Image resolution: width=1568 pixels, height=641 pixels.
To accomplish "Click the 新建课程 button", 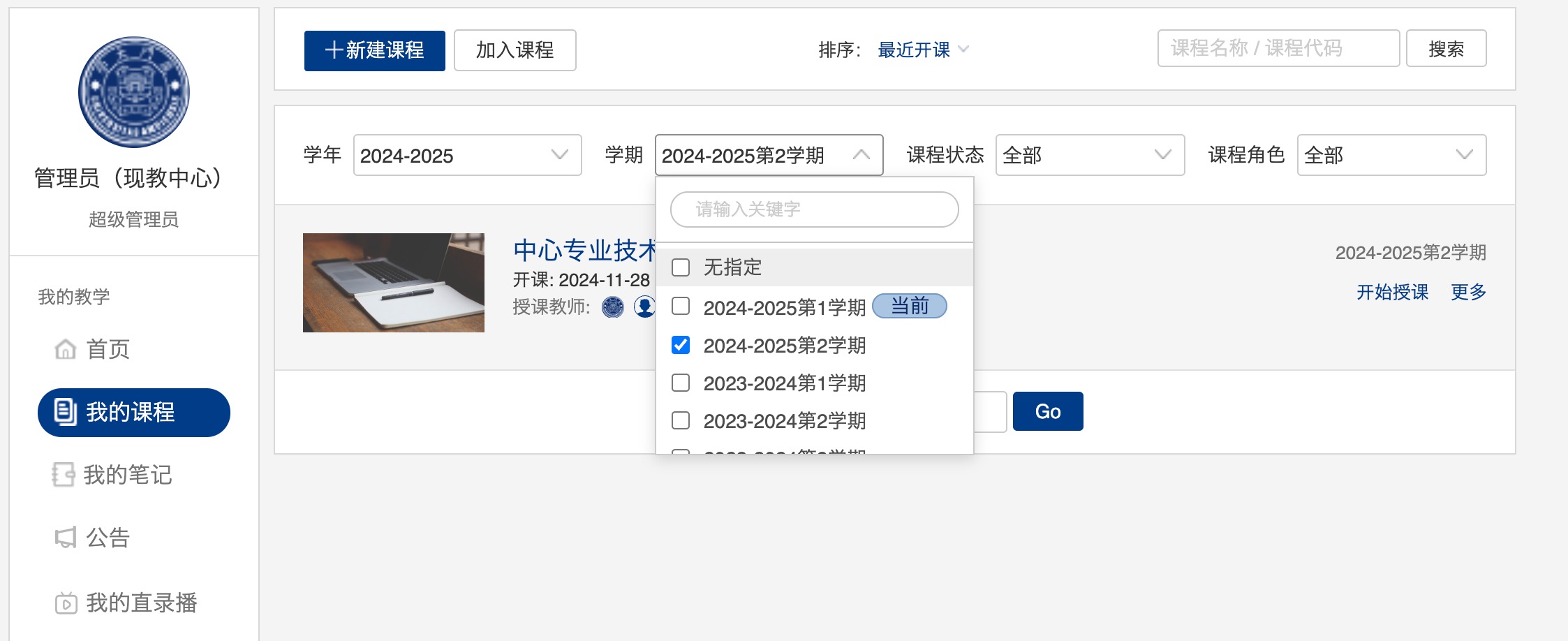I will point(374,50).
